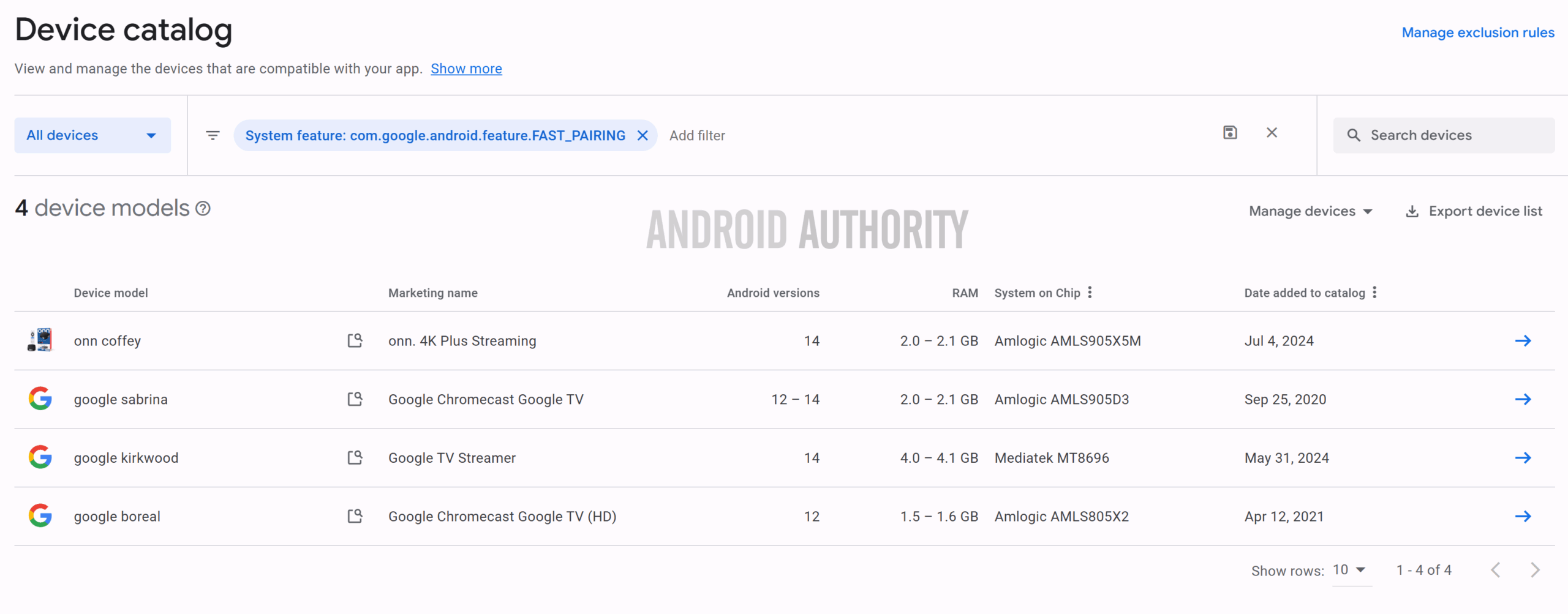Go to next page of results

click(1535, 570)
